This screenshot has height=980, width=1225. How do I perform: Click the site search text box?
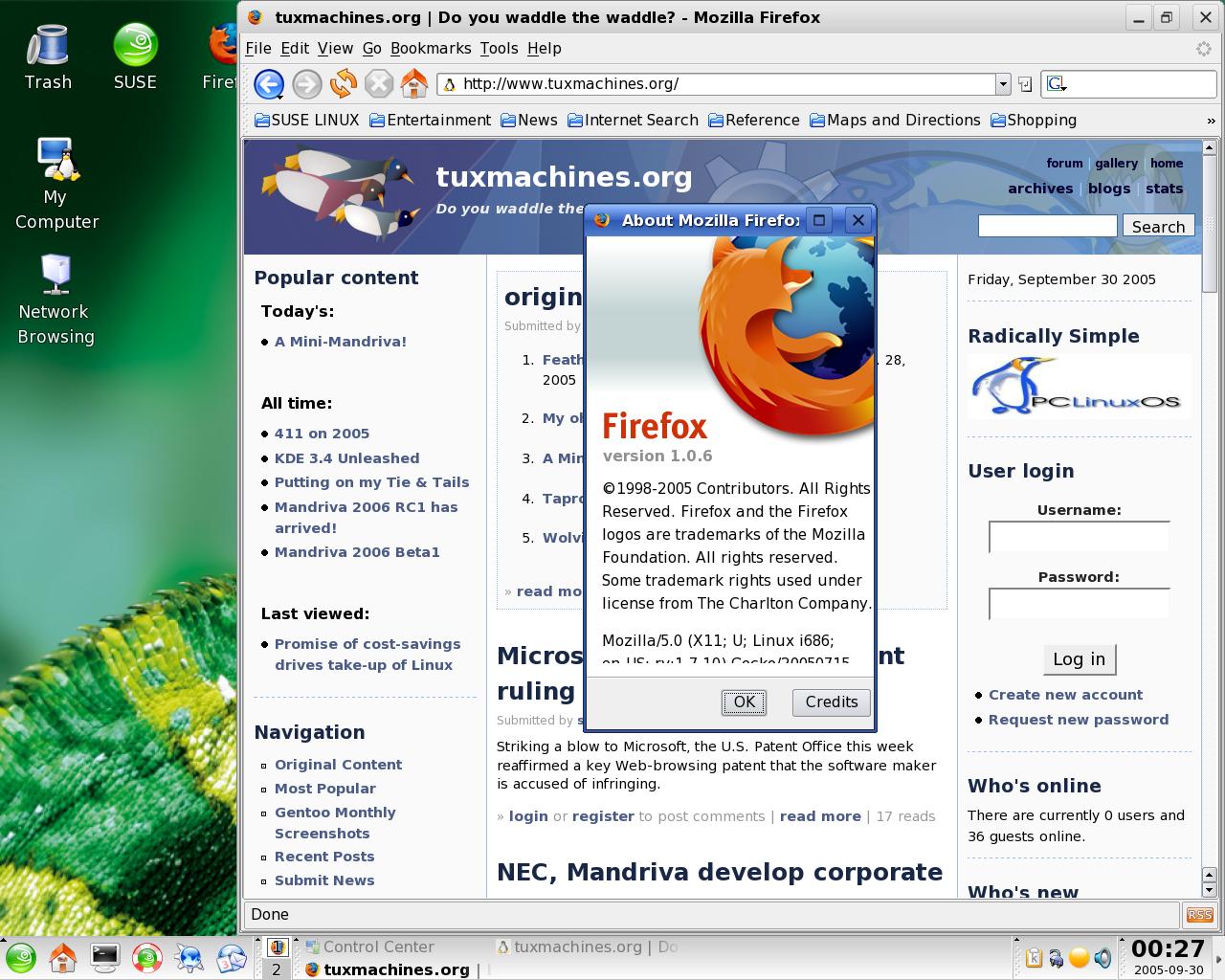tap(1047, 226)
